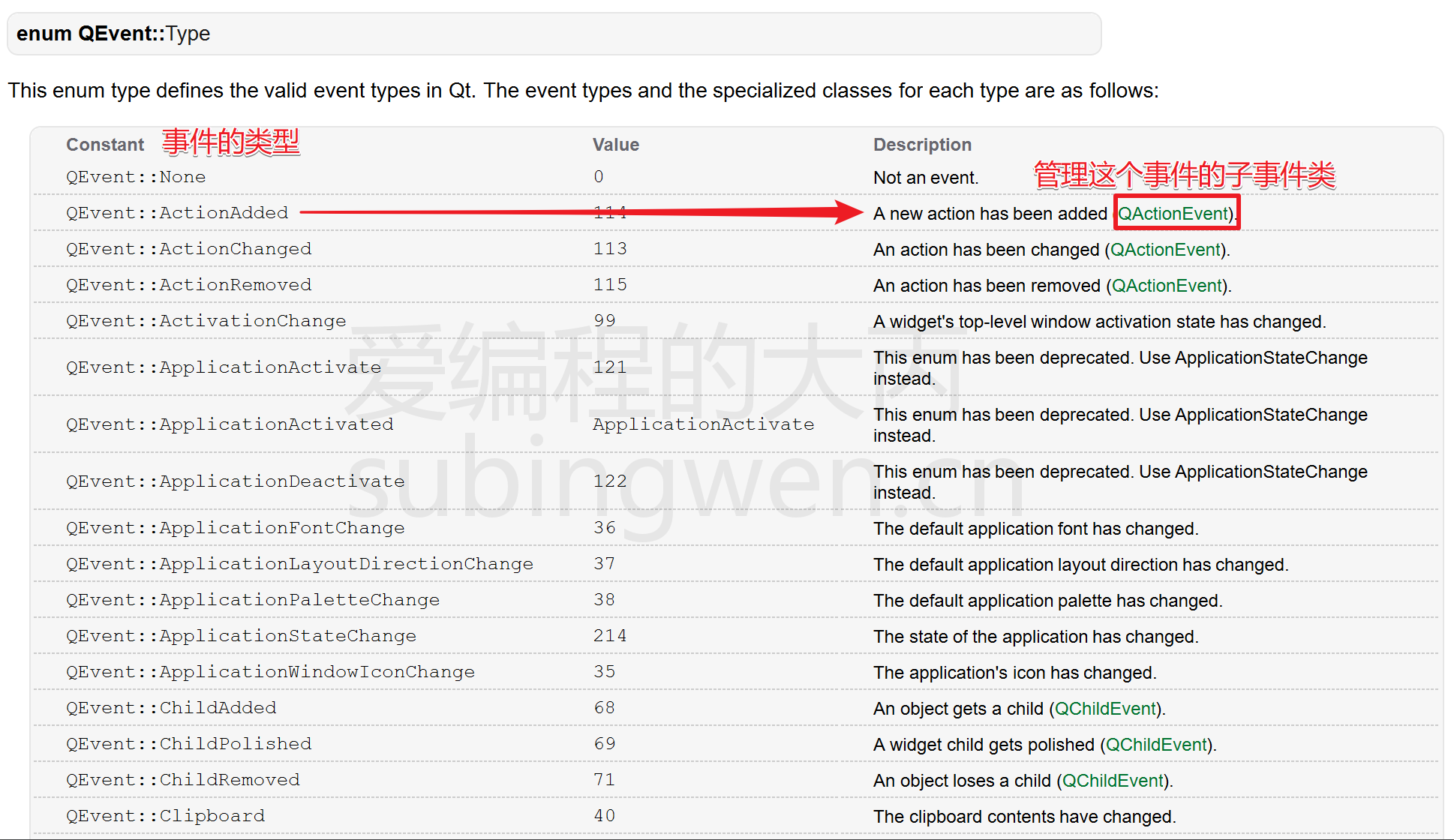The width and height of the screenshot is (1454, 840).
Task: Click the Constant column header
Action: tap(105, 145)
